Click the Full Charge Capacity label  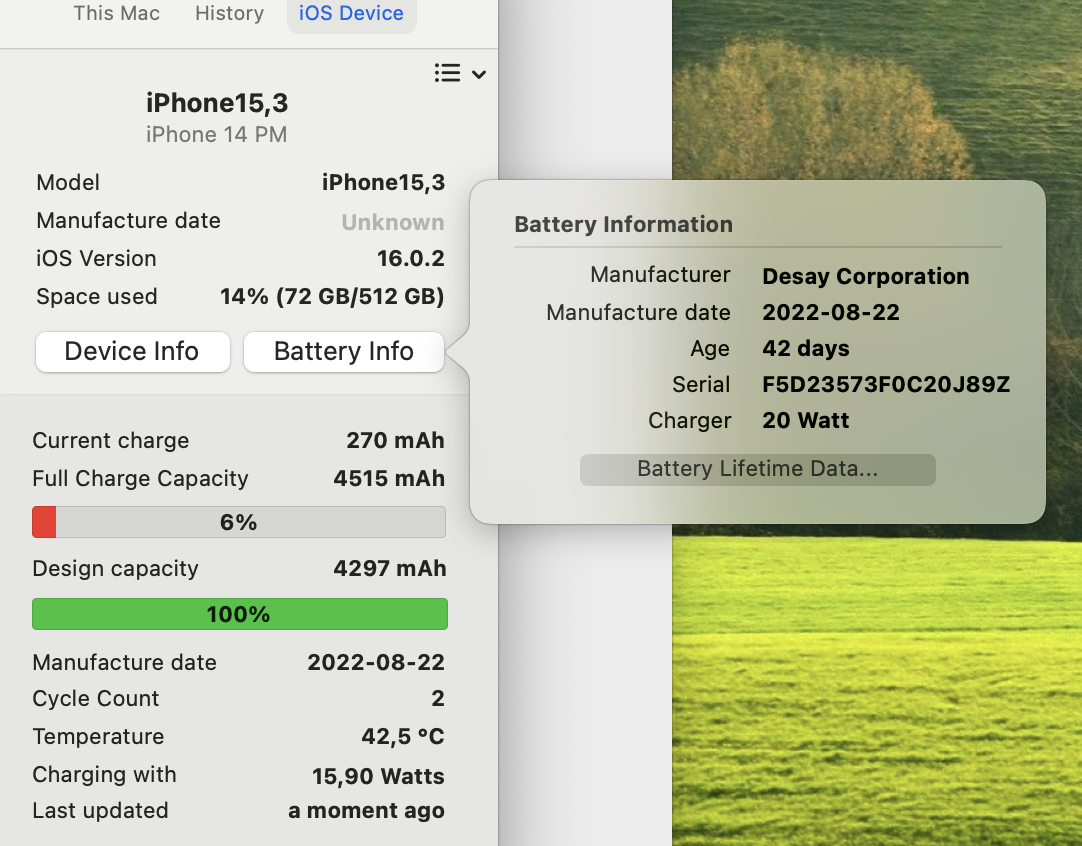141,478
